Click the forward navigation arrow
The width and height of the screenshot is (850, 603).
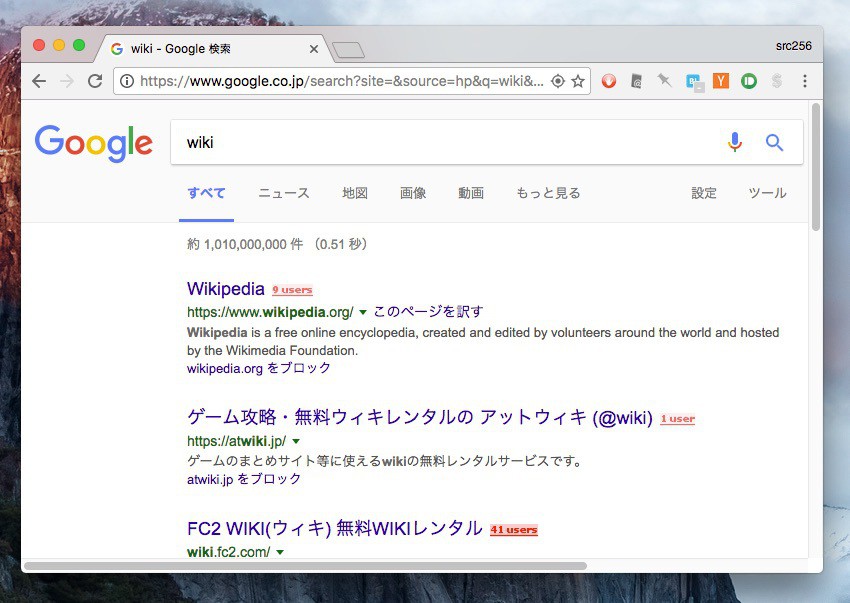(67, 81)
